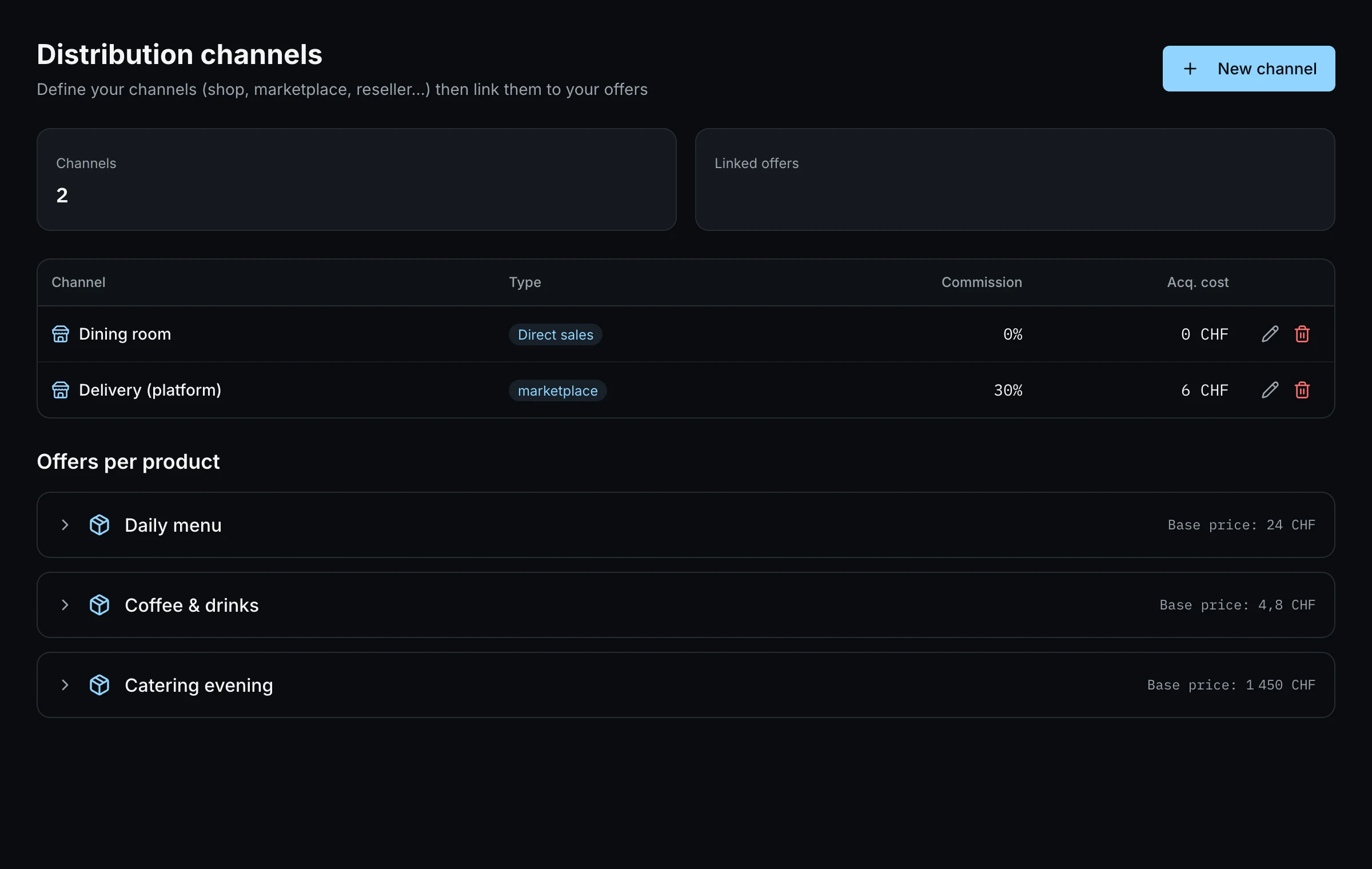Click the Acq. cost column header
The image size is (1372, 869).
[x=1198, y=282]
